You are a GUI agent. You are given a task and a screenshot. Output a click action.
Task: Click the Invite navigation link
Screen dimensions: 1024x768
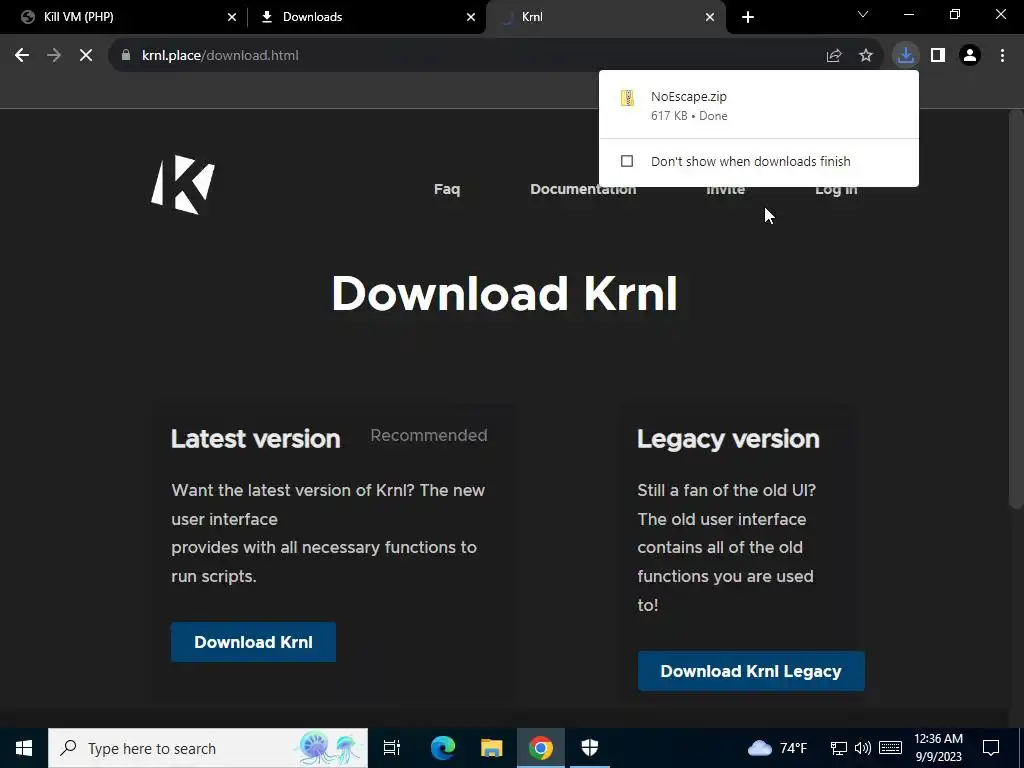coord(726,189)
